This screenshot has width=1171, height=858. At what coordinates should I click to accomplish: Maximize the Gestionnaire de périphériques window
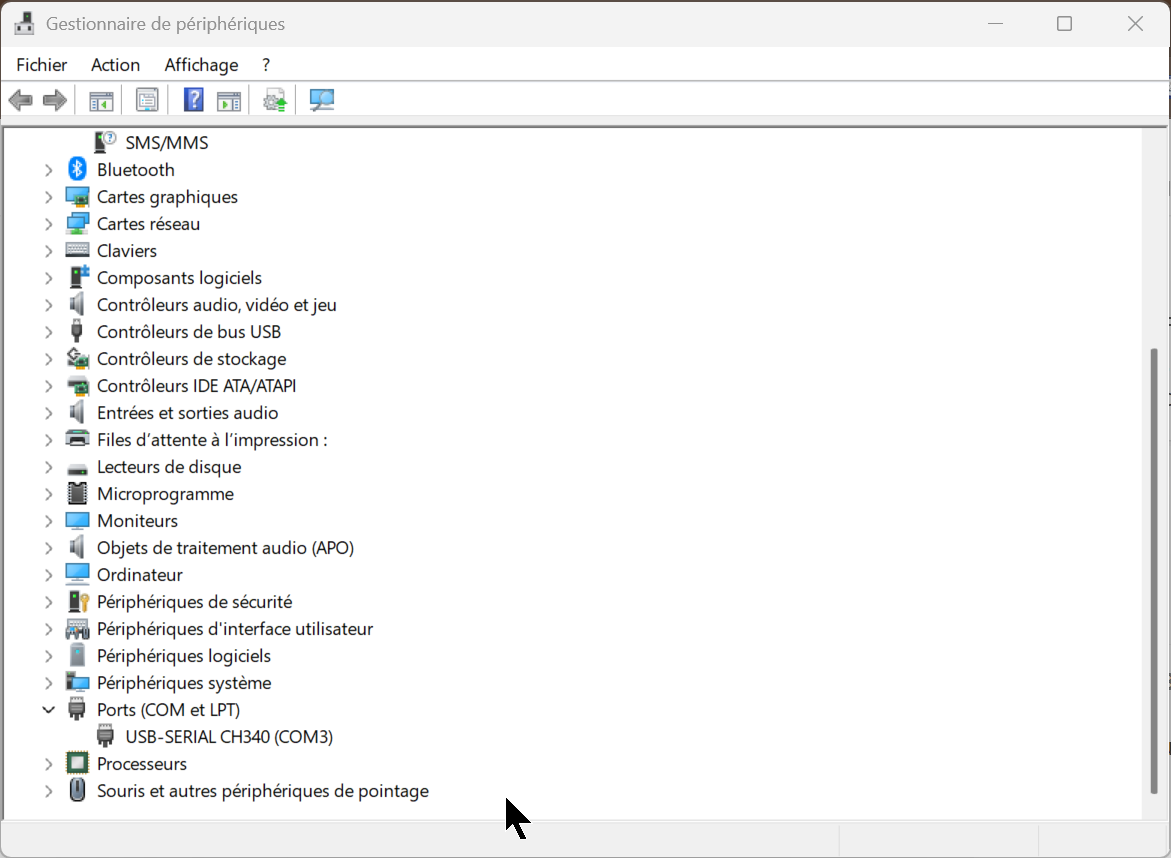click(1064, 23)
